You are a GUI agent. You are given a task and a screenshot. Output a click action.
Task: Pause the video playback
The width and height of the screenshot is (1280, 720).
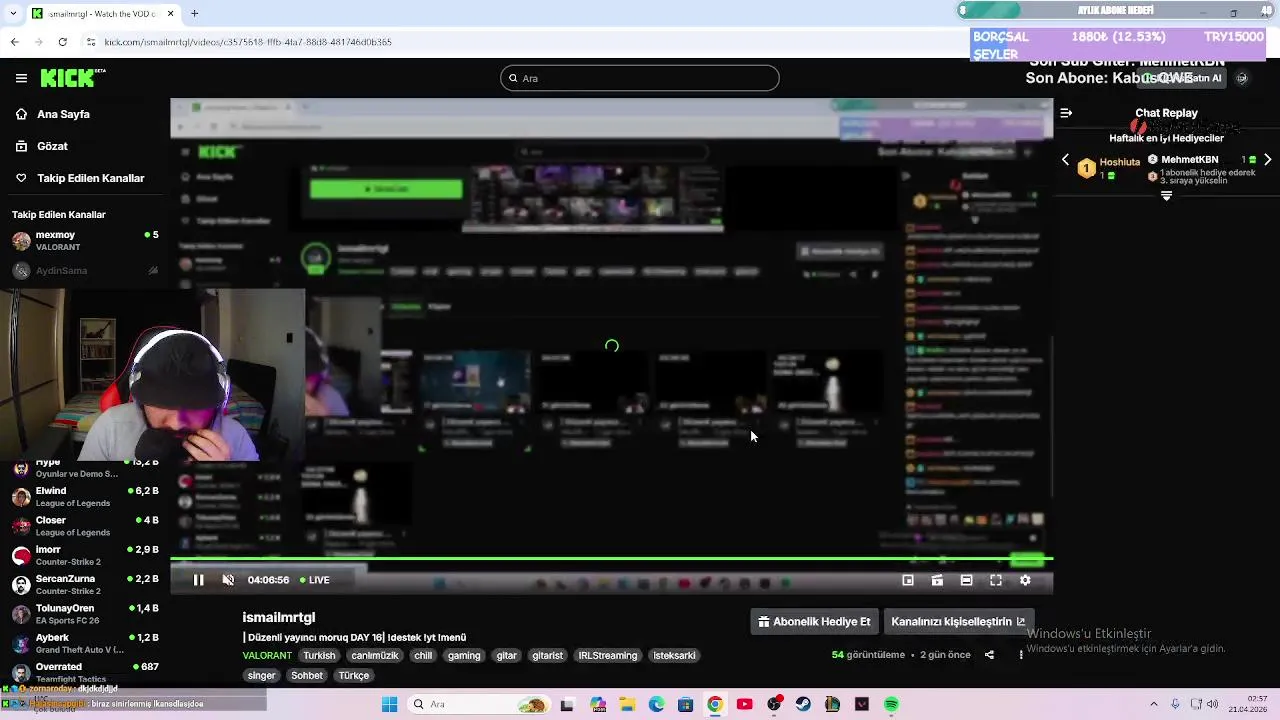coord(198,580)
